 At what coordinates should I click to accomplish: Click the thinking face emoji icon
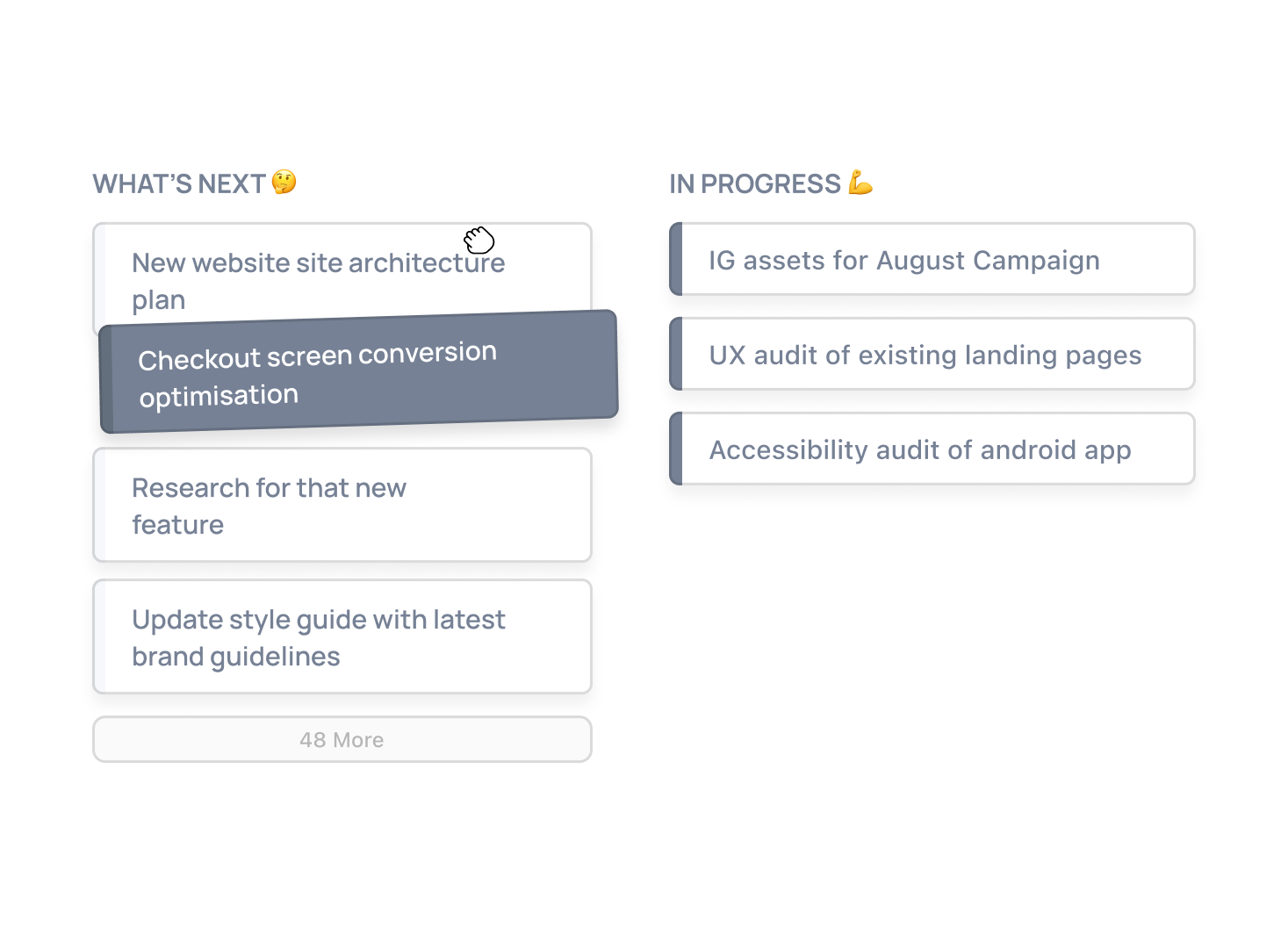(x=284, y=182)
